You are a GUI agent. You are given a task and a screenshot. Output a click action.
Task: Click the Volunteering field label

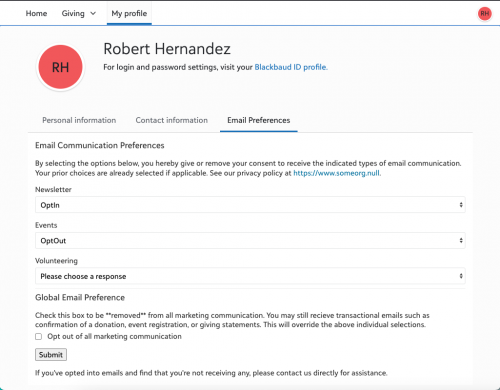point(56,261)
